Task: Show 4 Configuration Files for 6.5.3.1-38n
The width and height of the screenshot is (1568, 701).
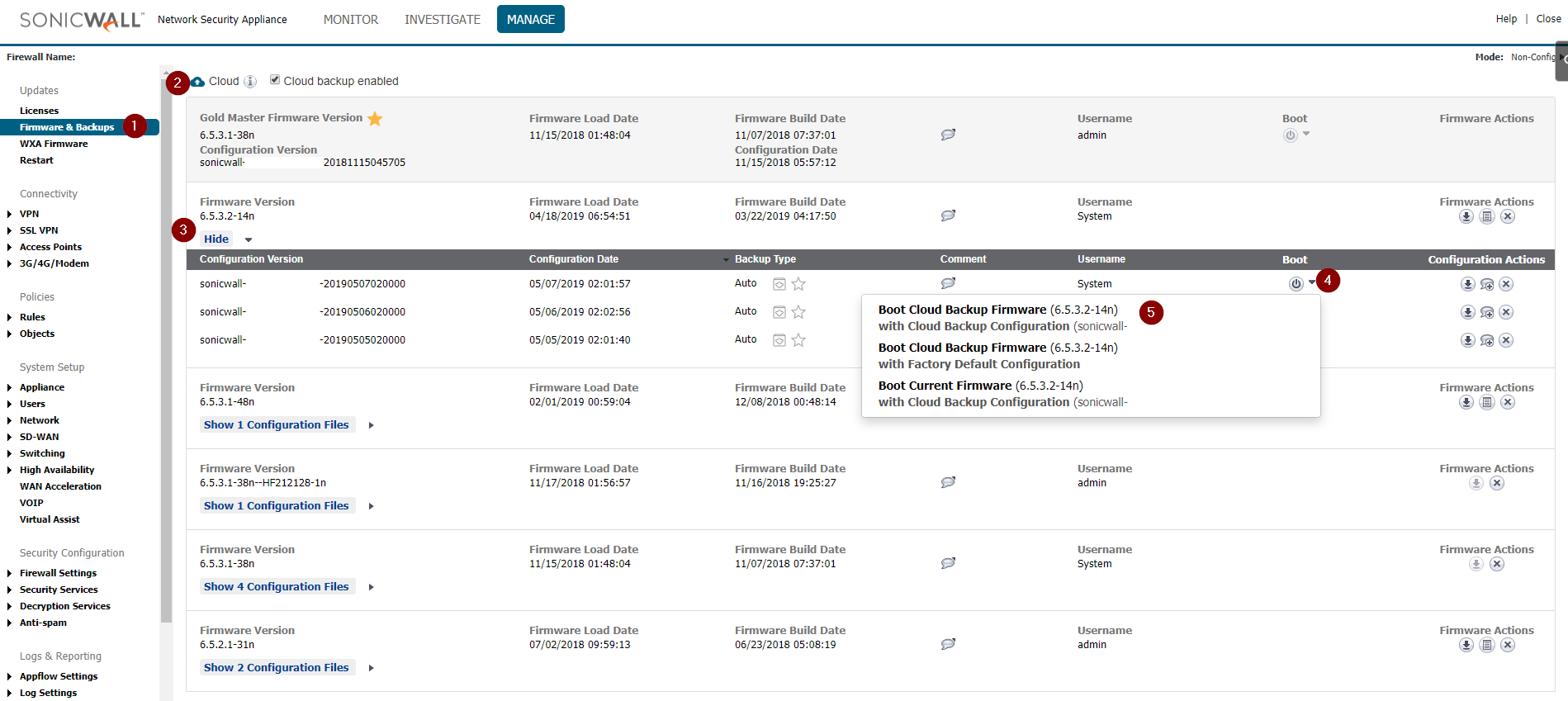Action: pos(277,586)
